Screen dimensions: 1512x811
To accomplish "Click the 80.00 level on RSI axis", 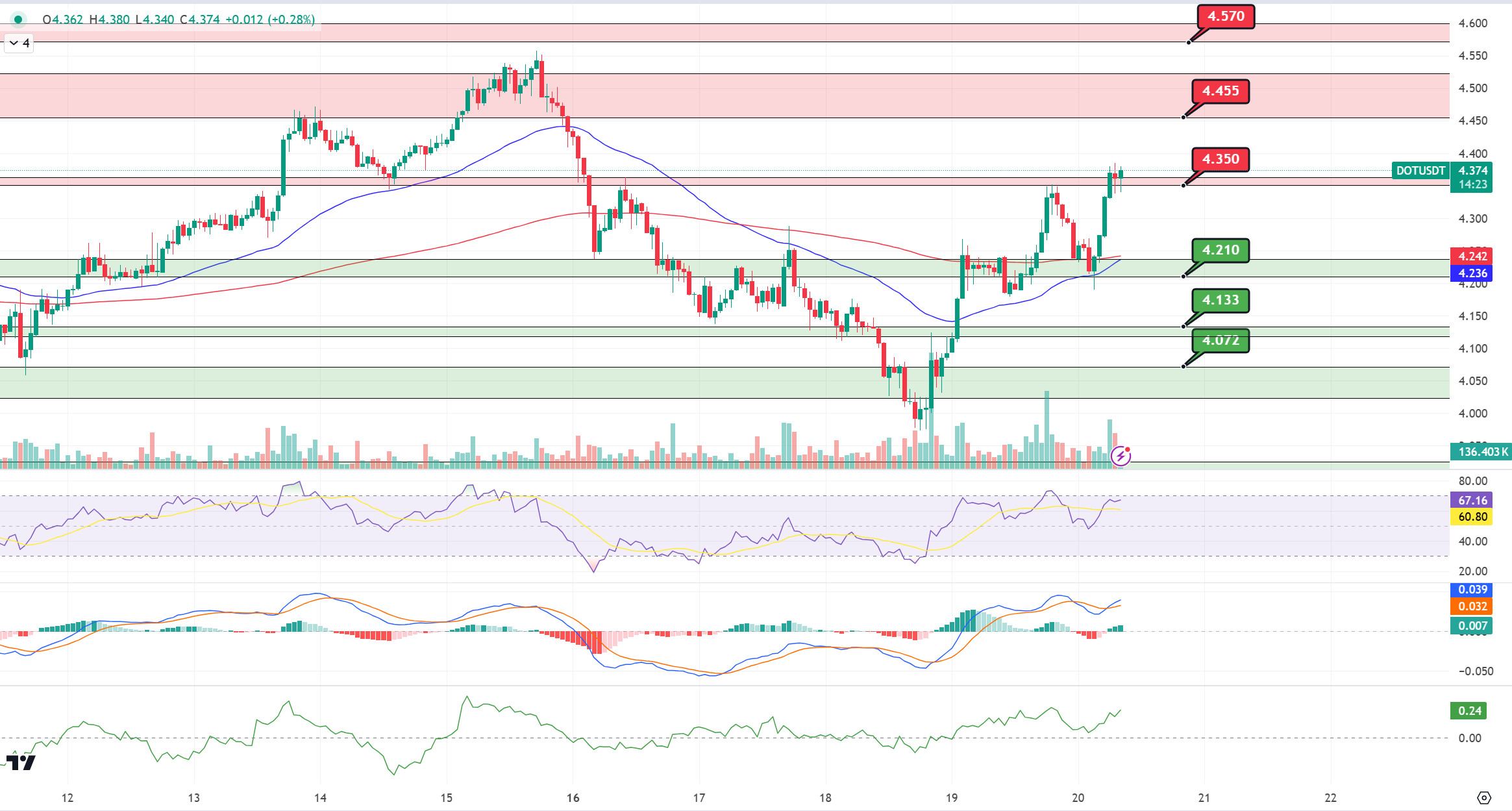I will pos(1472,481).
